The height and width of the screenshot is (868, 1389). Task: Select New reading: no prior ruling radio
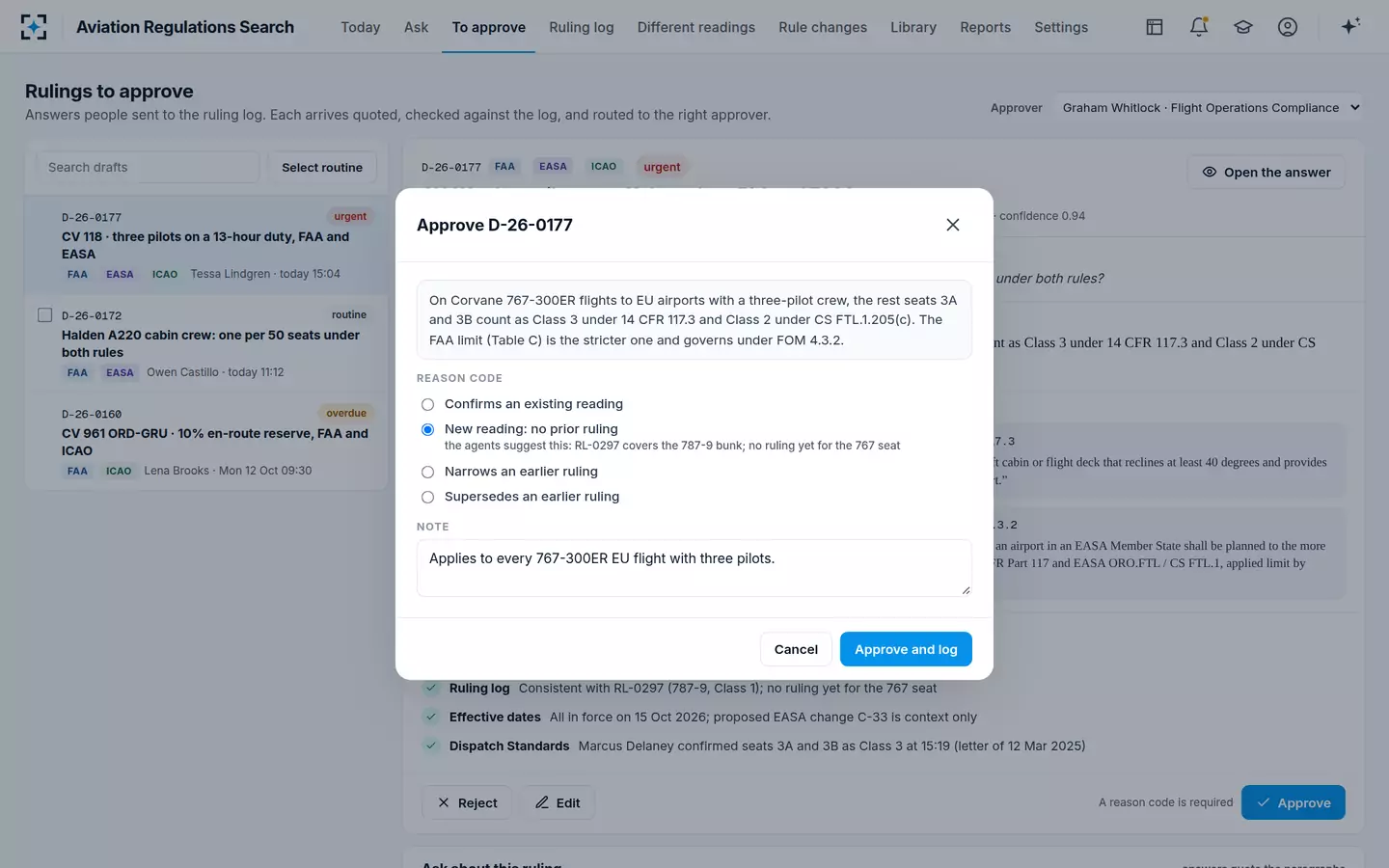(x=427, y=429)
